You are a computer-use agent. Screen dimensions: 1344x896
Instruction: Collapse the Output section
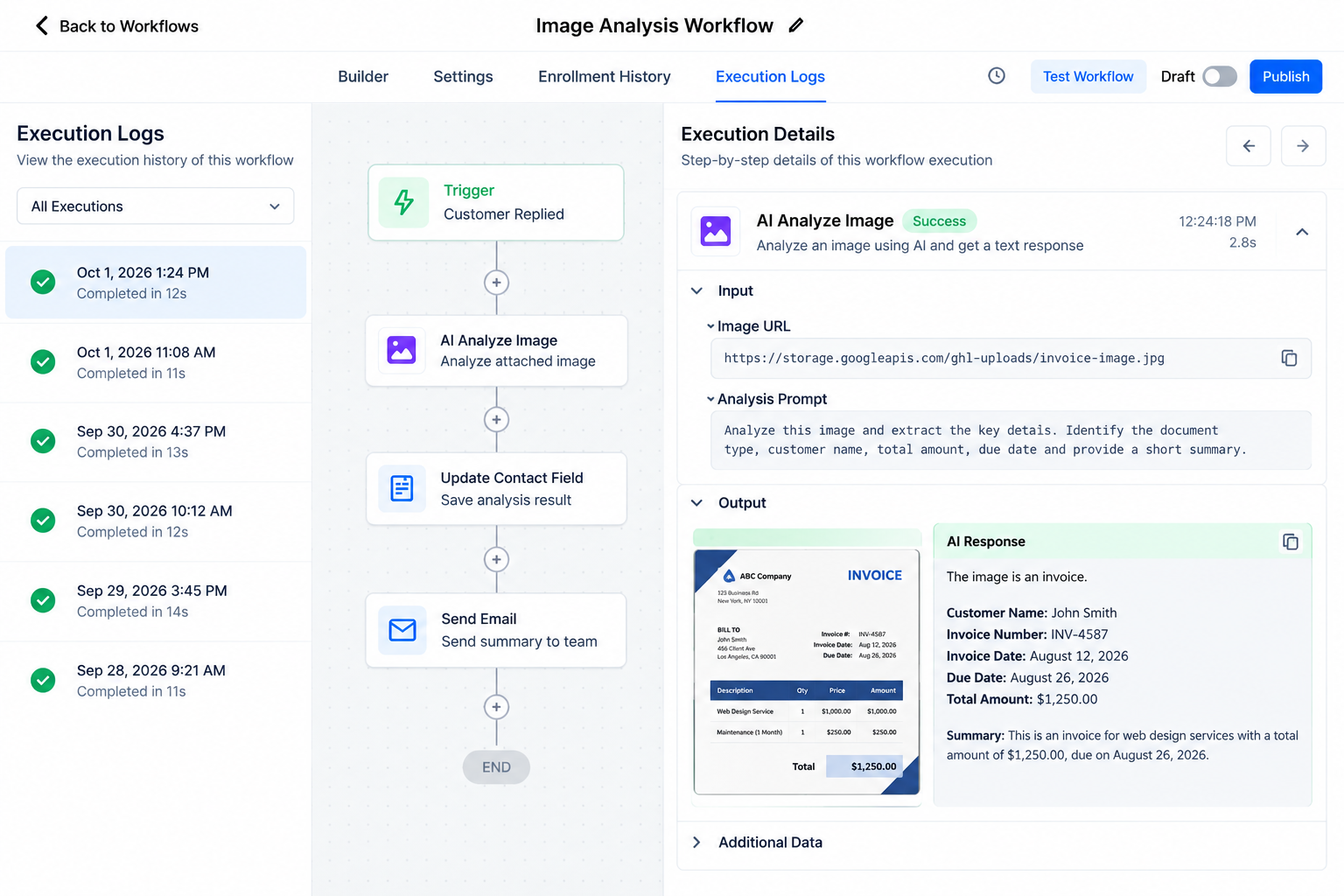pos(696,503)
